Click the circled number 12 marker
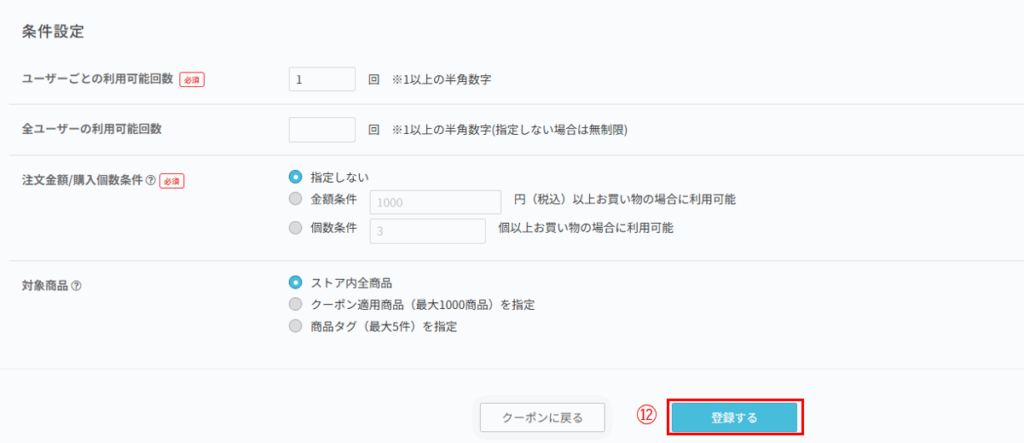This screenshot has height=443, width=1024. coord(647,416)
